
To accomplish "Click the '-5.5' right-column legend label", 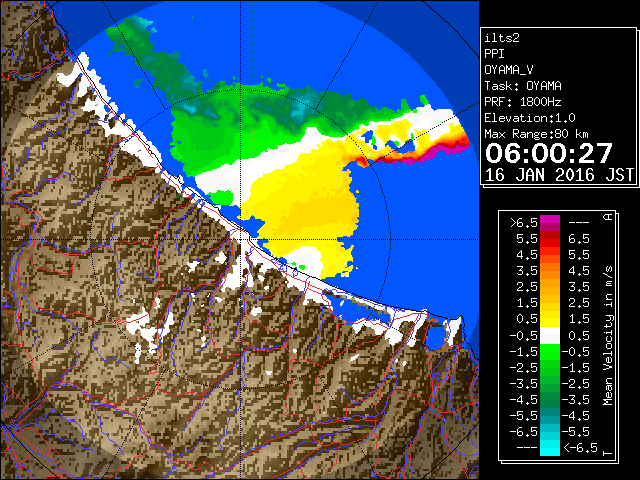I will click(x=576, y=432).
